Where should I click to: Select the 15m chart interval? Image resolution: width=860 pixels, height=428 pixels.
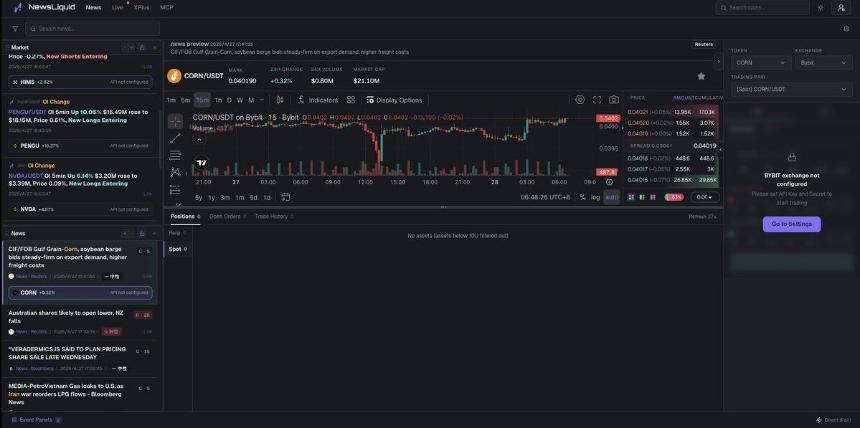pyautogui.click(x=202, y=100)
